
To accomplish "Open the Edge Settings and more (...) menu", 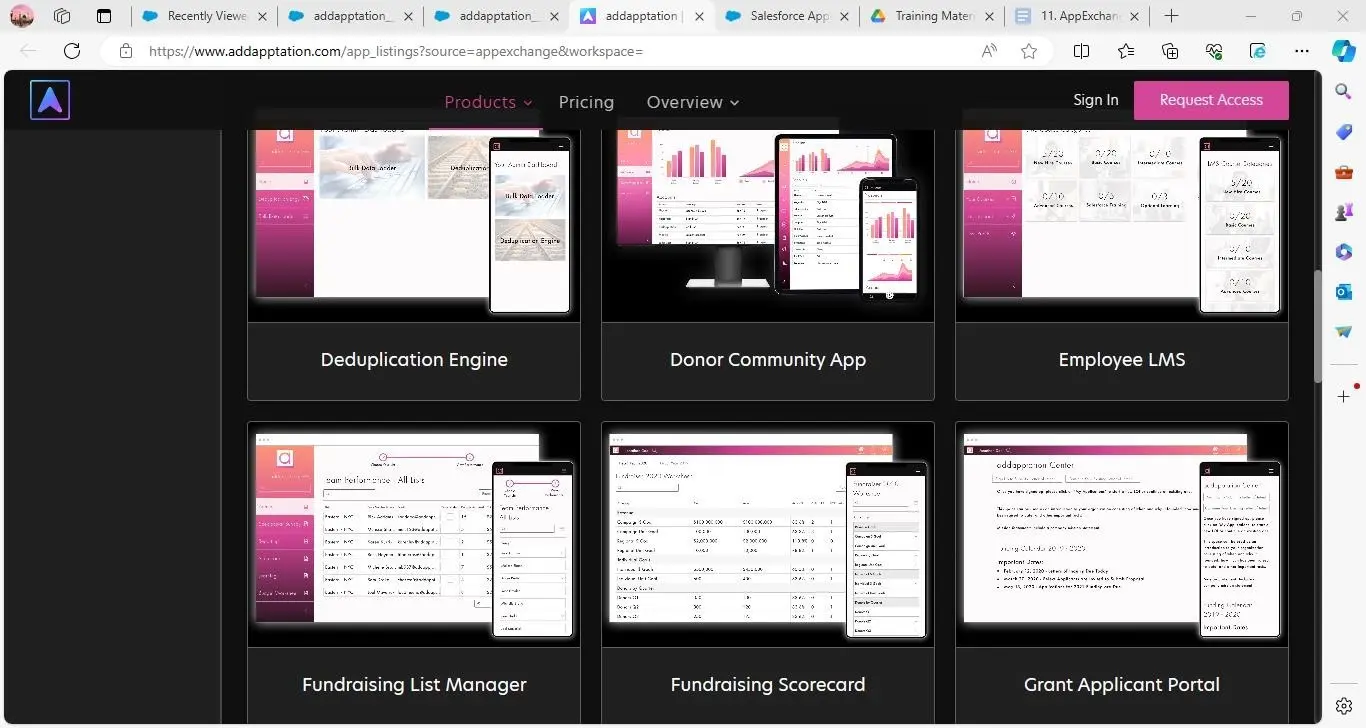I will click(1301, 51).
